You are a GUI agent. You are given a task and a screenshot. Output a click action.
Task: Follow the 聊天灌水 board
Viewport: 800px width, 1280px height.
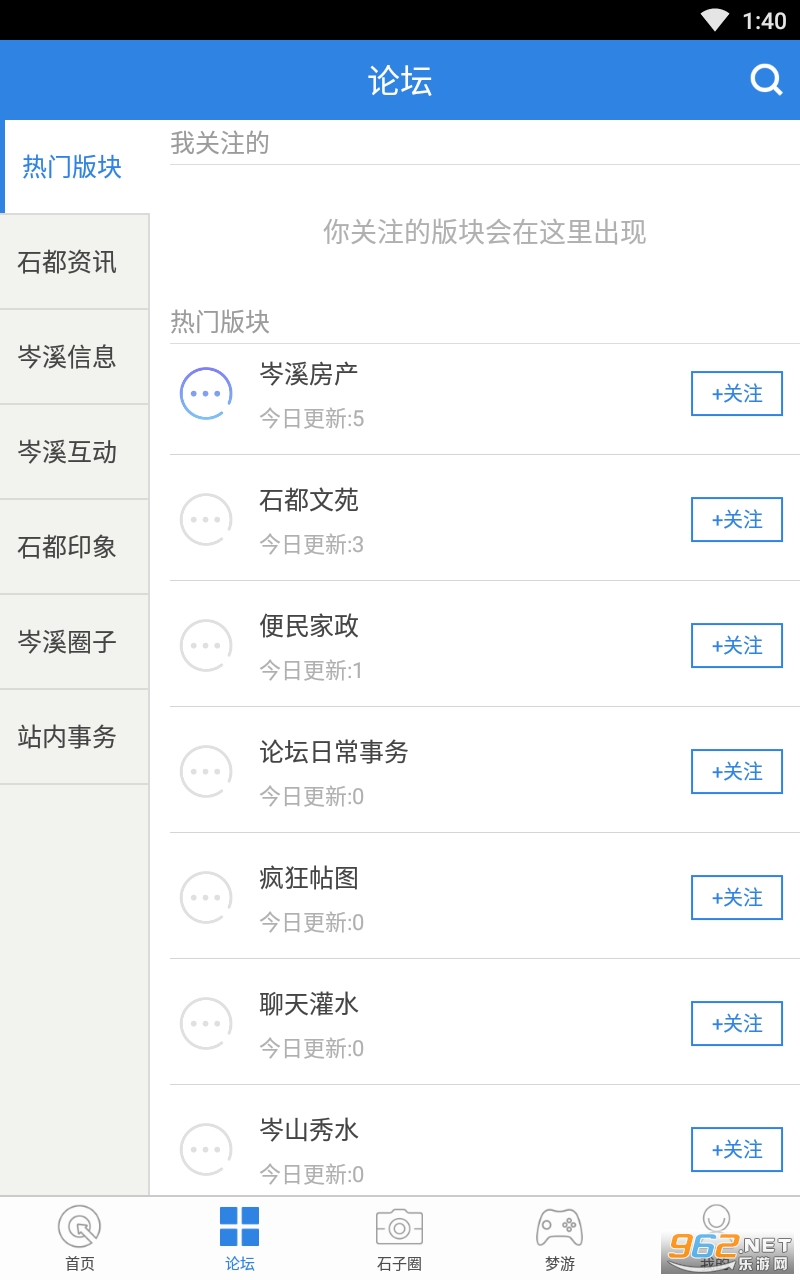pyautogui.click(x=737, y=1024)
